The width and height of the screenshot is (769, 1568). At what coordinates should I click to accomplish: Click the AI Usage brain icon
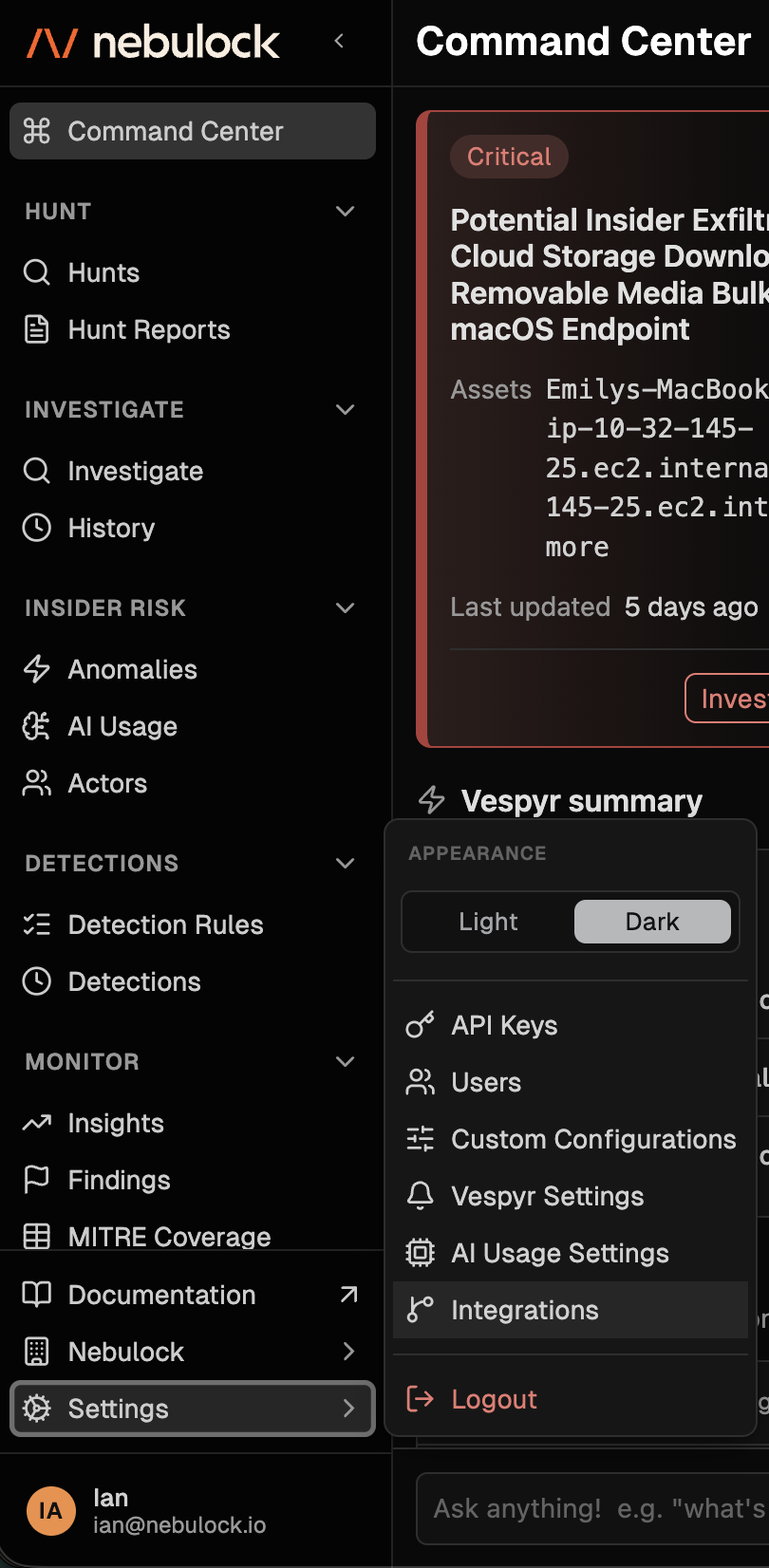point(37,726)
